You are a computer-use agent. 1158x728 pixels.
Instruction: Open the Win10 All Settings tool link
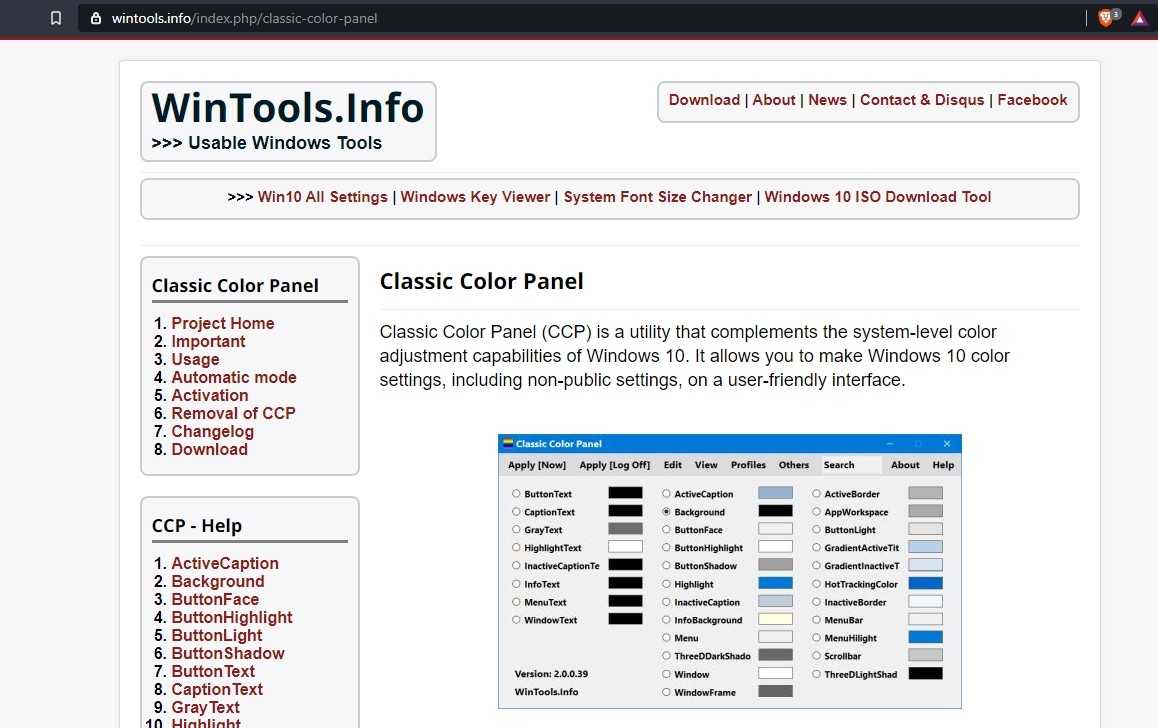[322, 197]
